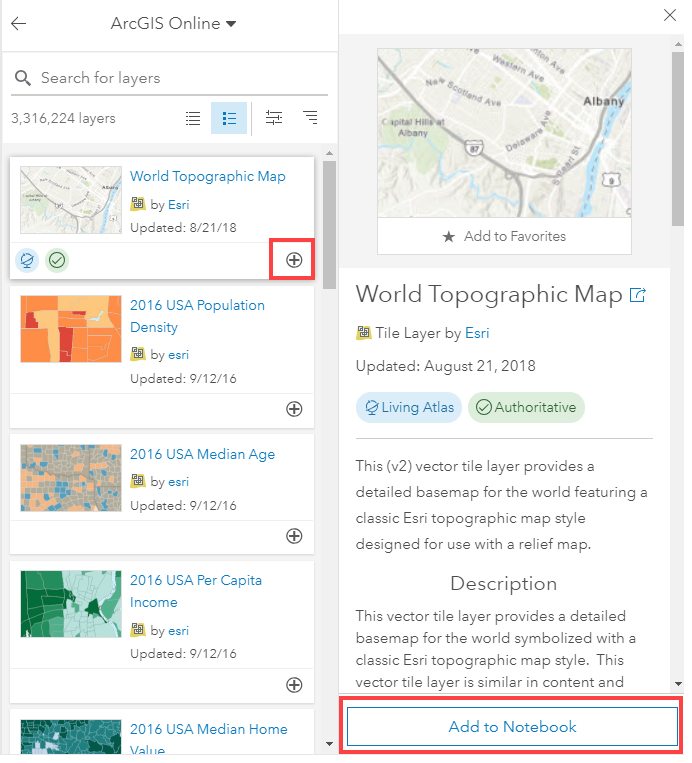Viewport: 692px width, 763px height.
Task: Add 2016 USA Population Density layer
Action: click(294, 408)
